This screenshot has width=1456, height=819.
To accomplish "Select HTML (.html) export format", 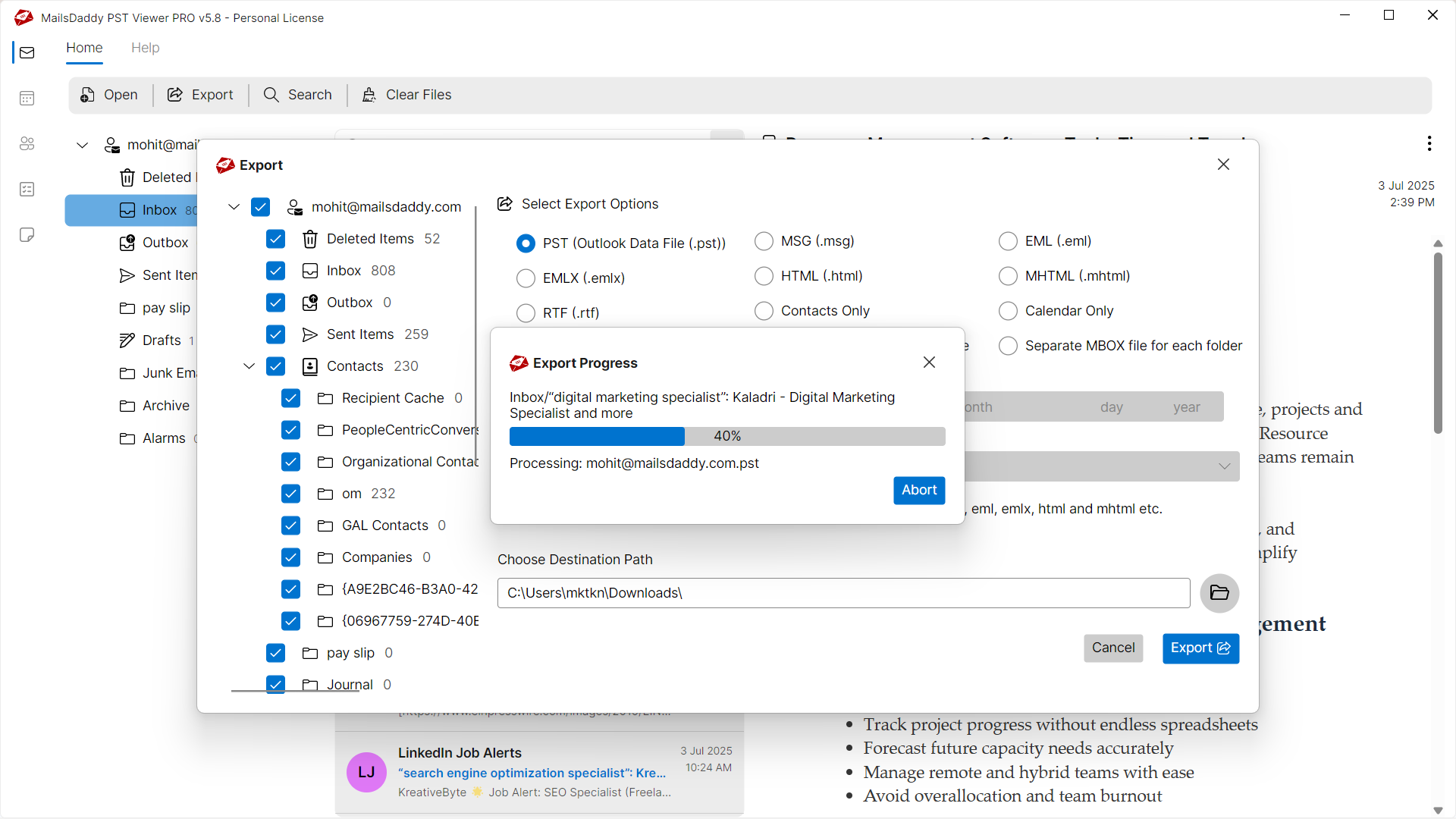I will (764, 276).
